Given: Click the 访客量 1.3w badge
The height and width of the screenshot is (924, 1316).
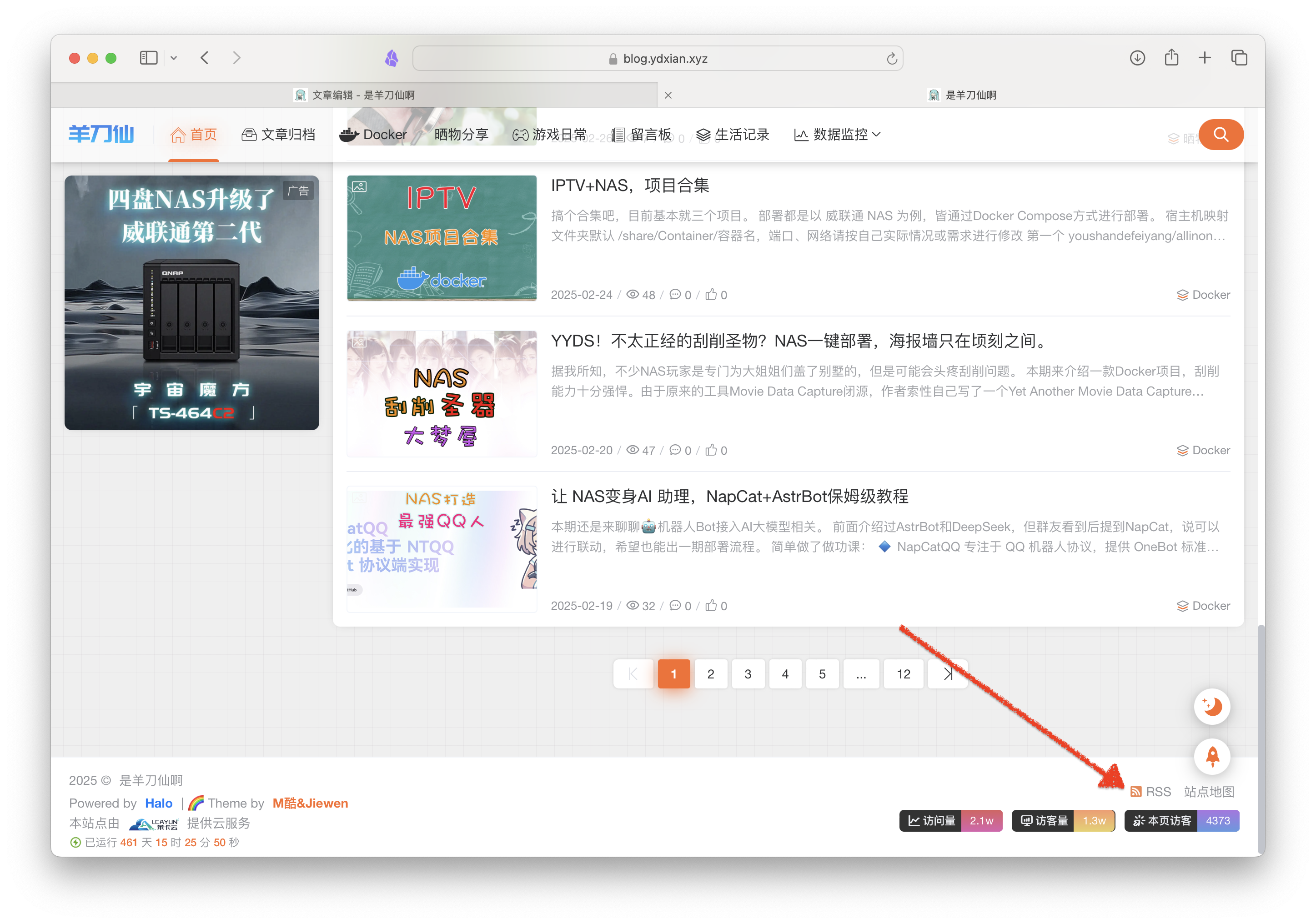Looking at the screenshot, I should (x=1063, y=821).
